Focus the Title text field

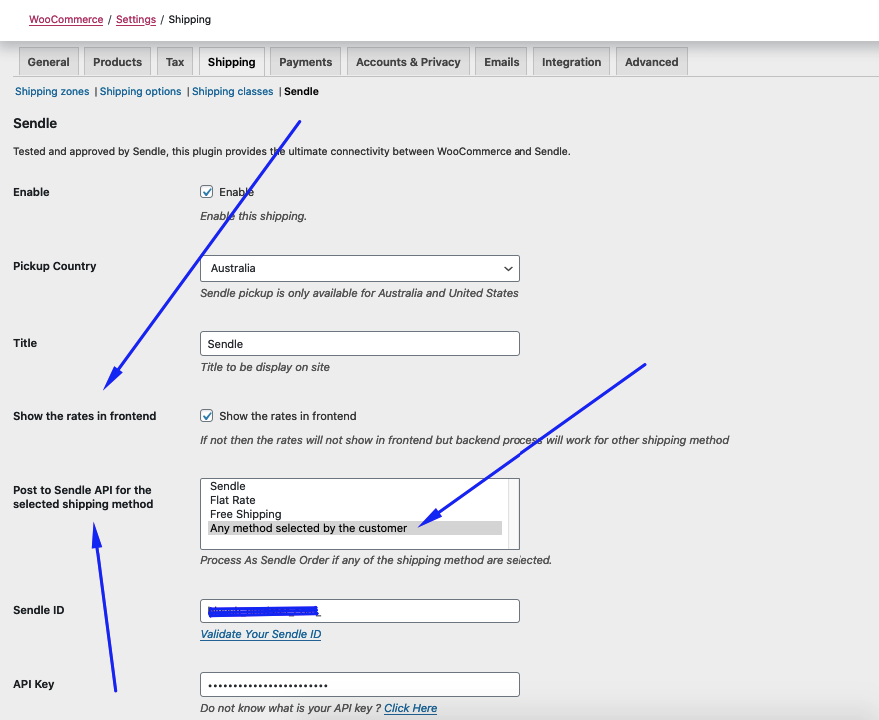359,344
